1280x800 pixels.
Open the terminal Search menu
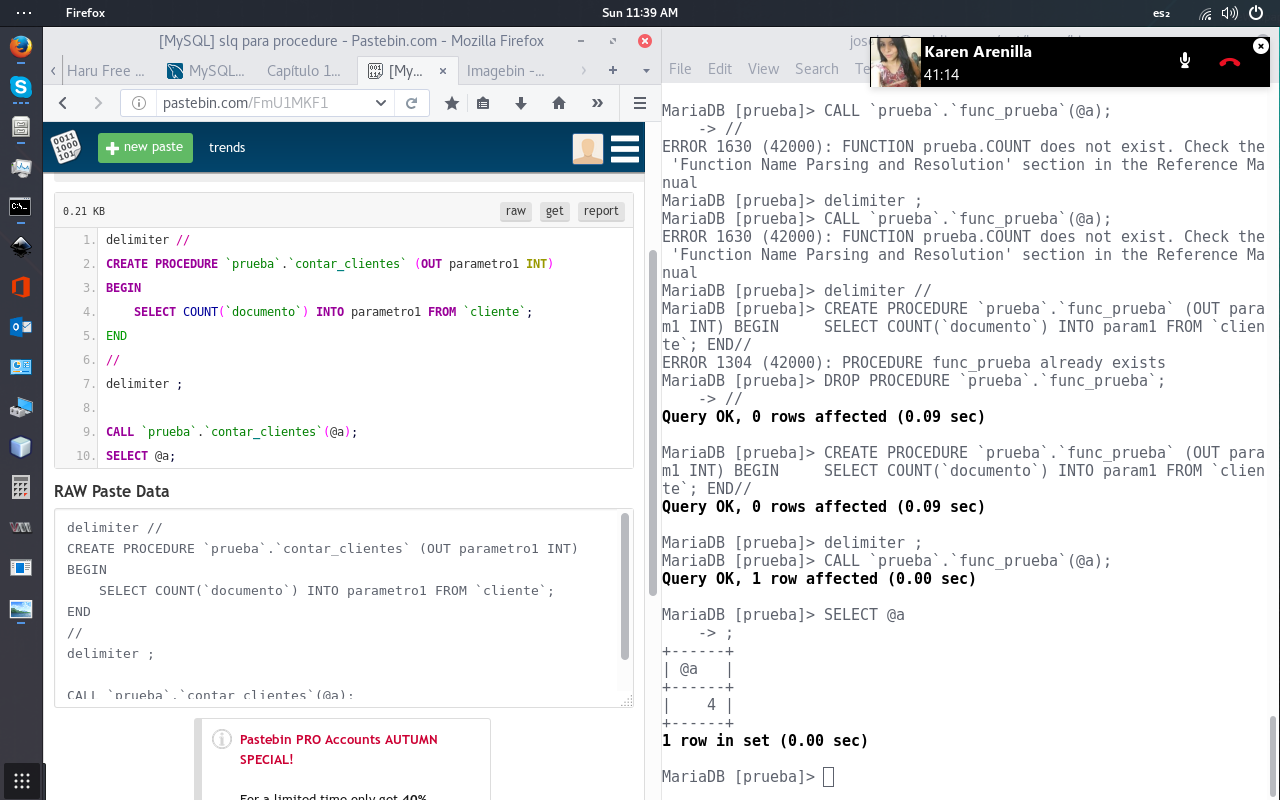tap(817, 69)
